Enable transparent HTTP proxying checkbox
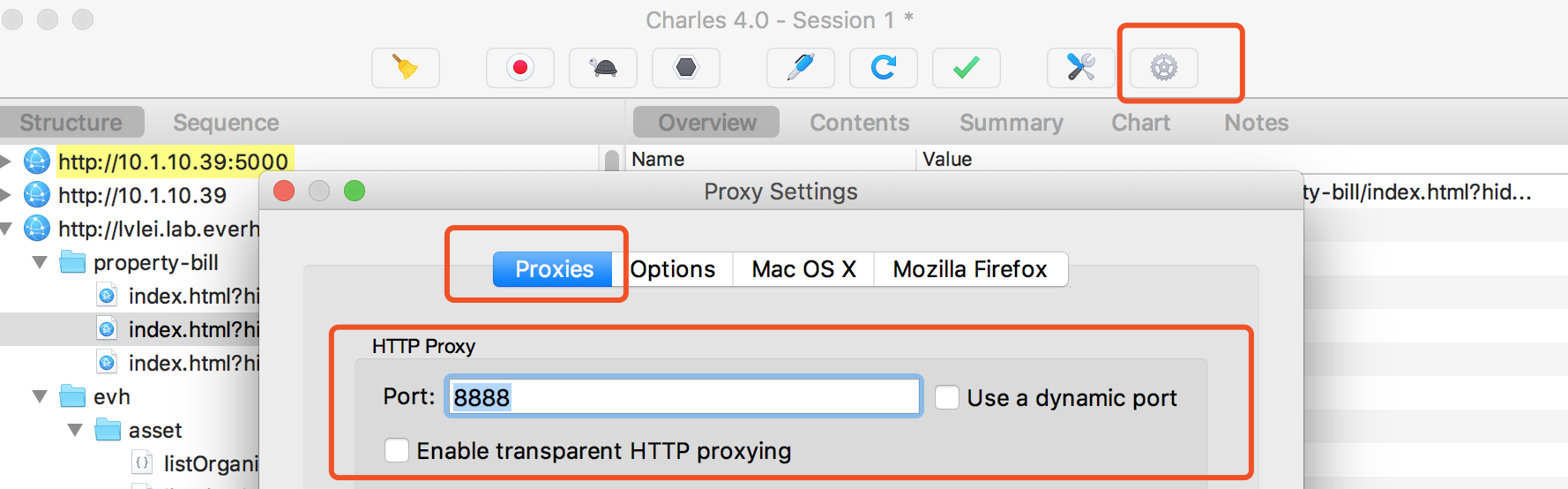The width and height of the screenshot is (1568, 489). tap(397, 450)
